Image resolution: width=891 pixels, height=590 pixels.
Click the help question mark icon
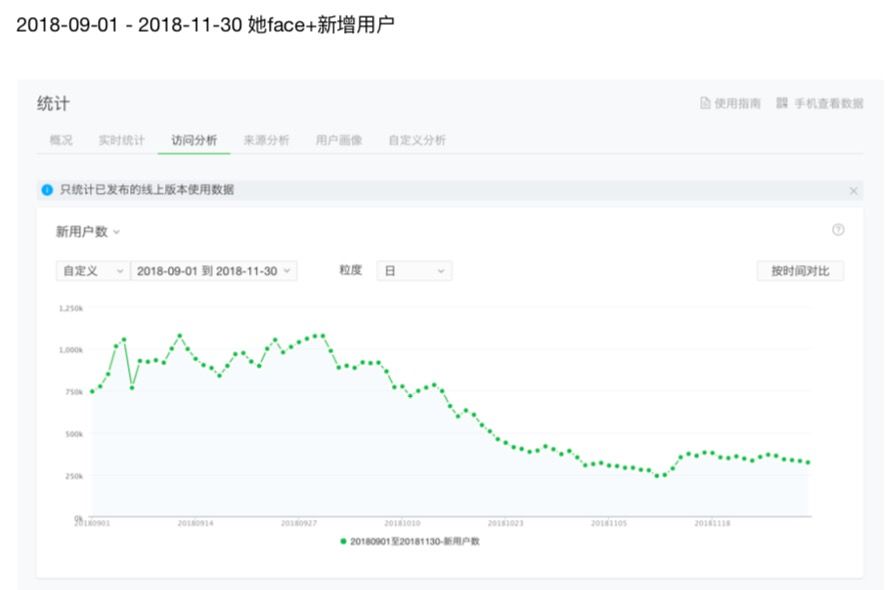point(838,230)
